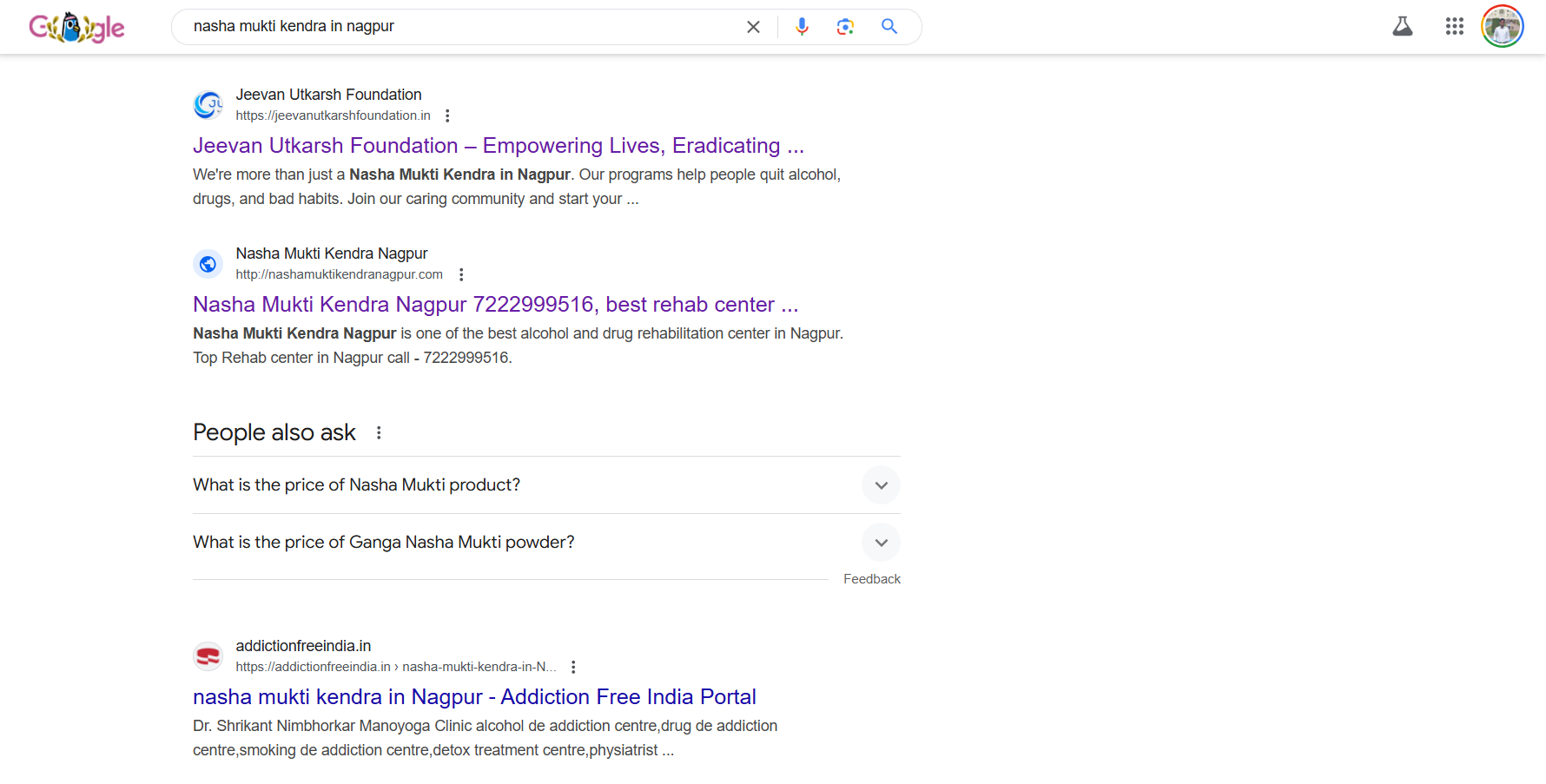Click inside the search query input field

point(460,27)
